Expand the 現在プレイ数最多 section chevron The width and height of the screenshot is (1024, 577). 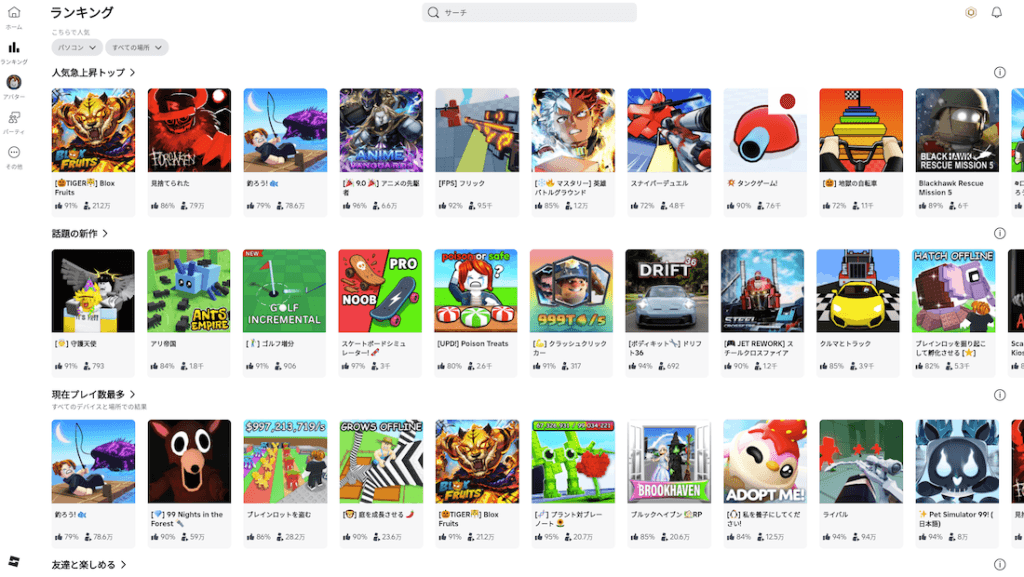pos(133,394)
